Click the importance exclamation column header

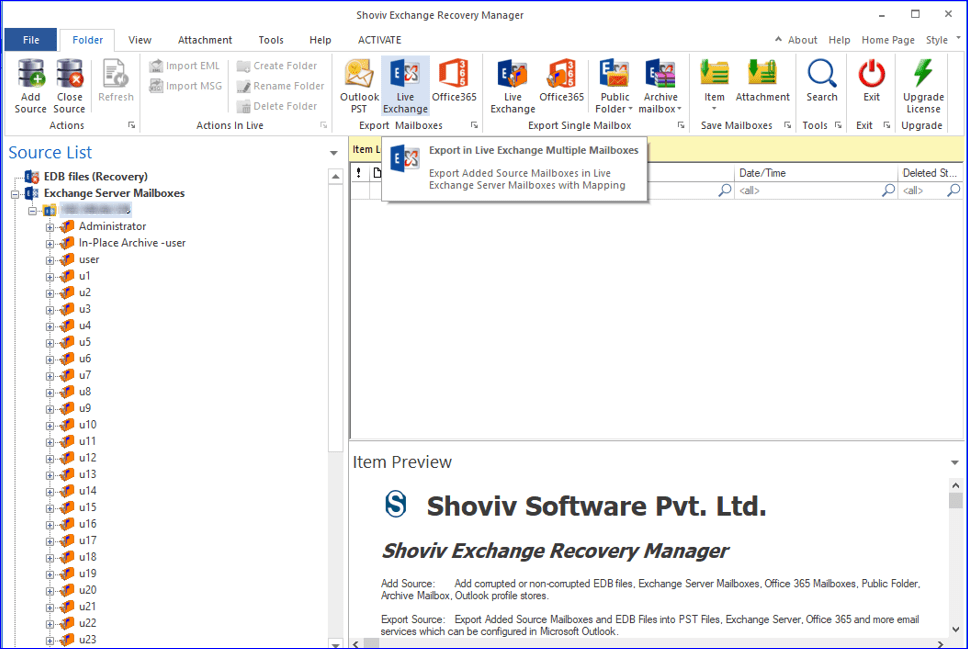(359, 173)
